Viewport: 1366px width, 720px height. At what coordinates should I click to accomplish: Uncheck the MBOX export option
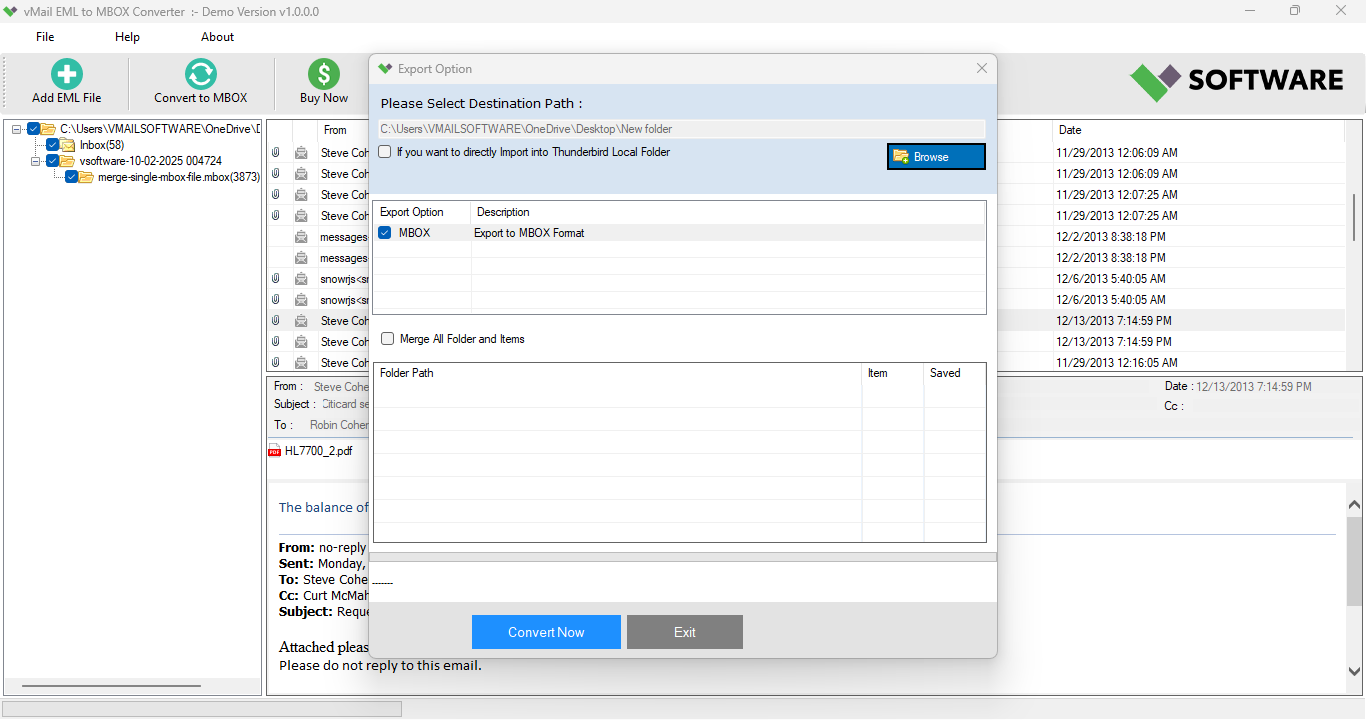click(x=384, y=232)
